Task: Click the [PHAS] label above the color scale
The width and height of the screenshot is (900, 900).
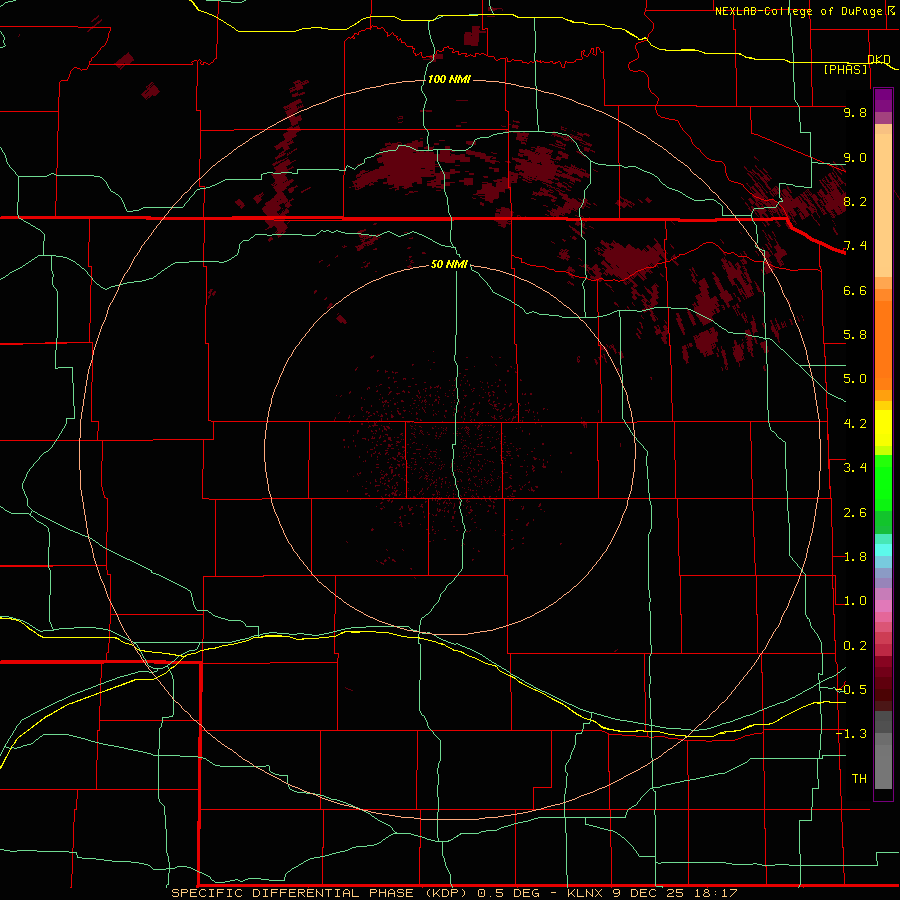Action: (x=845, y=69)
